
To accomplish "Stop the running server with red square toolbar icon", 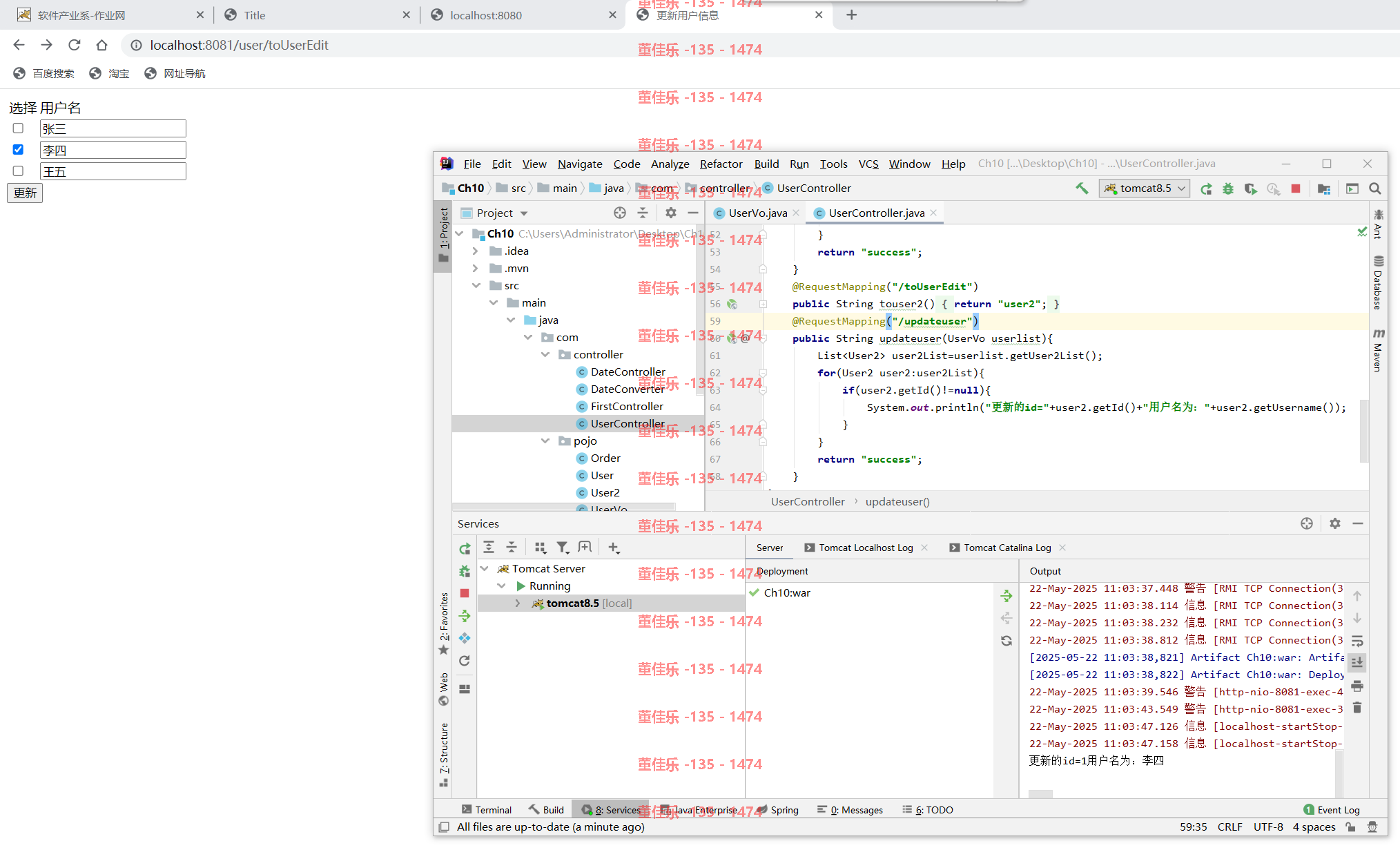I will 1296,189.
